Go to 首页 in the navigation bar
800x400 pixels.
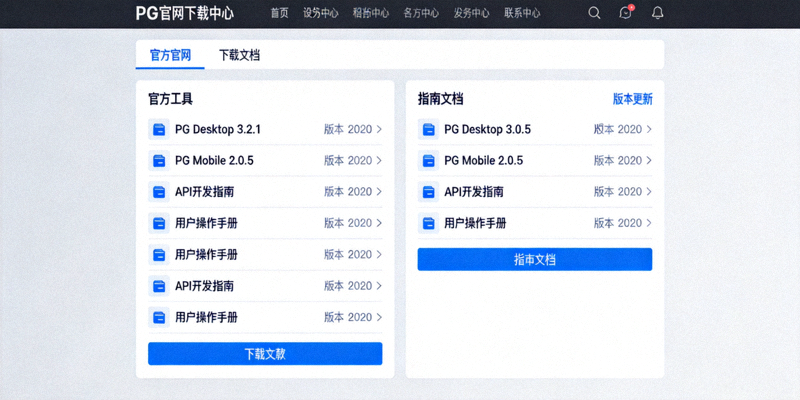[x=279, y=13]
